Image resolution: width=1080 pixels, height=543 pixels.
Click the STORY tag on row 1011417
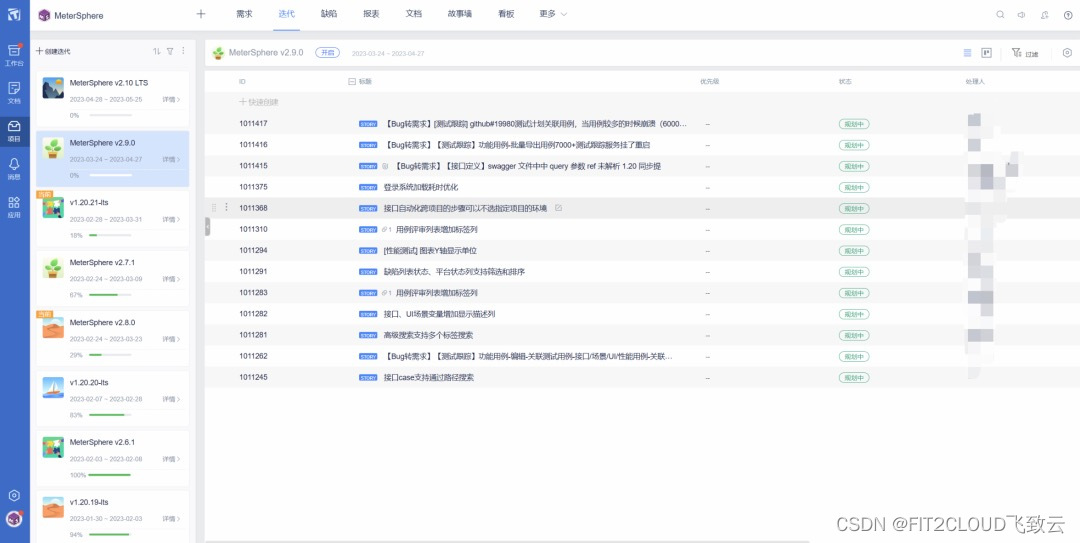(x=368, y=124)
